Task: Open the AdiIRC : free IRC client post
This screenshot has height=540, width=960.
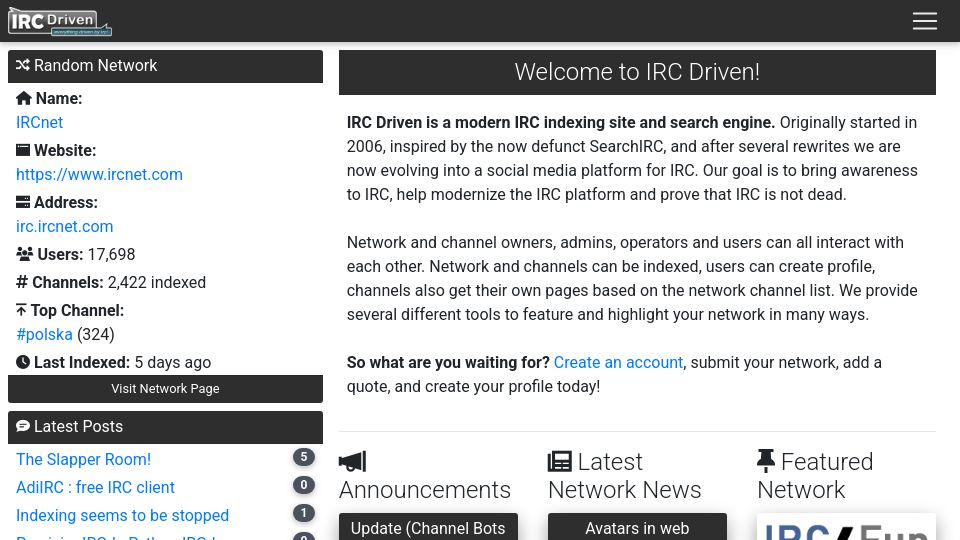Action: tap(95, 487)
